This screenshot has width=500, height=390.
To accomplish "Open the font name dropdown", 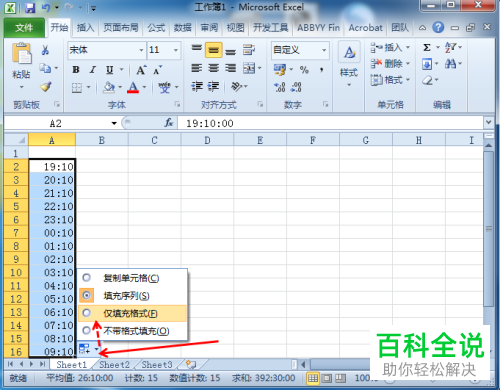I will (141, 50).
